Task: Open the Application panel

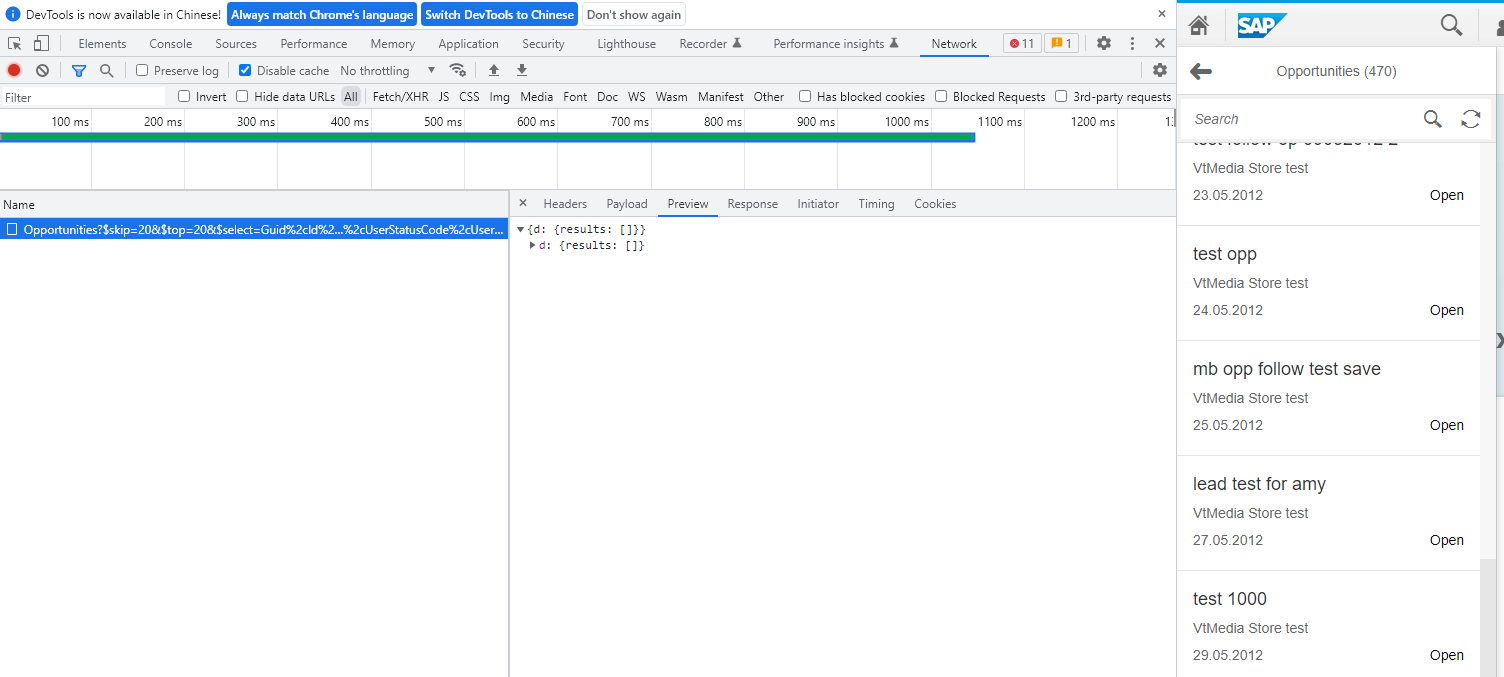Action: tap(468, 43)
